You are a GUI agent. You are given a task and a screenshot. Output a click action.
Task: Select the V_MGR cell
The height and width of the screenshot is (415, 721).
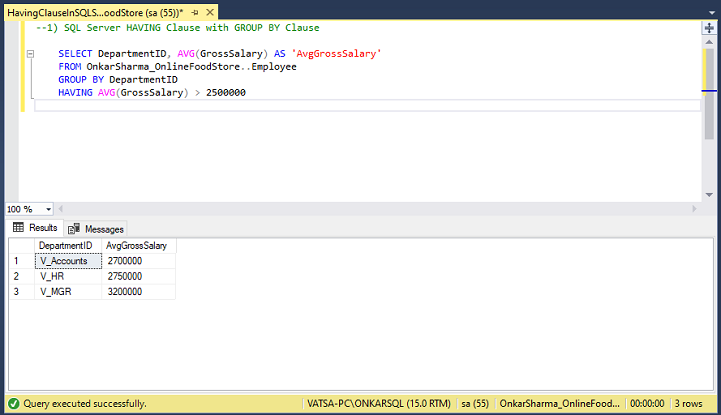tap(68, 292)
